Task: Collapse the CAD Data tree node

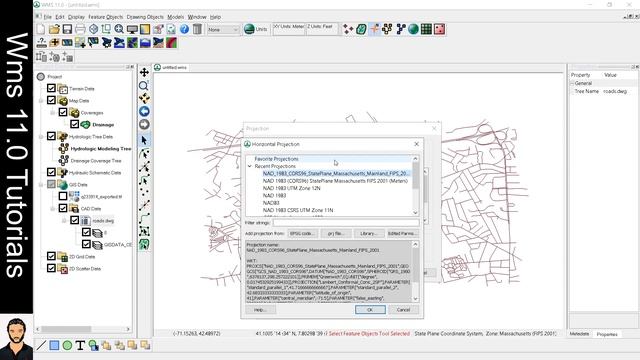Action: 52,209
